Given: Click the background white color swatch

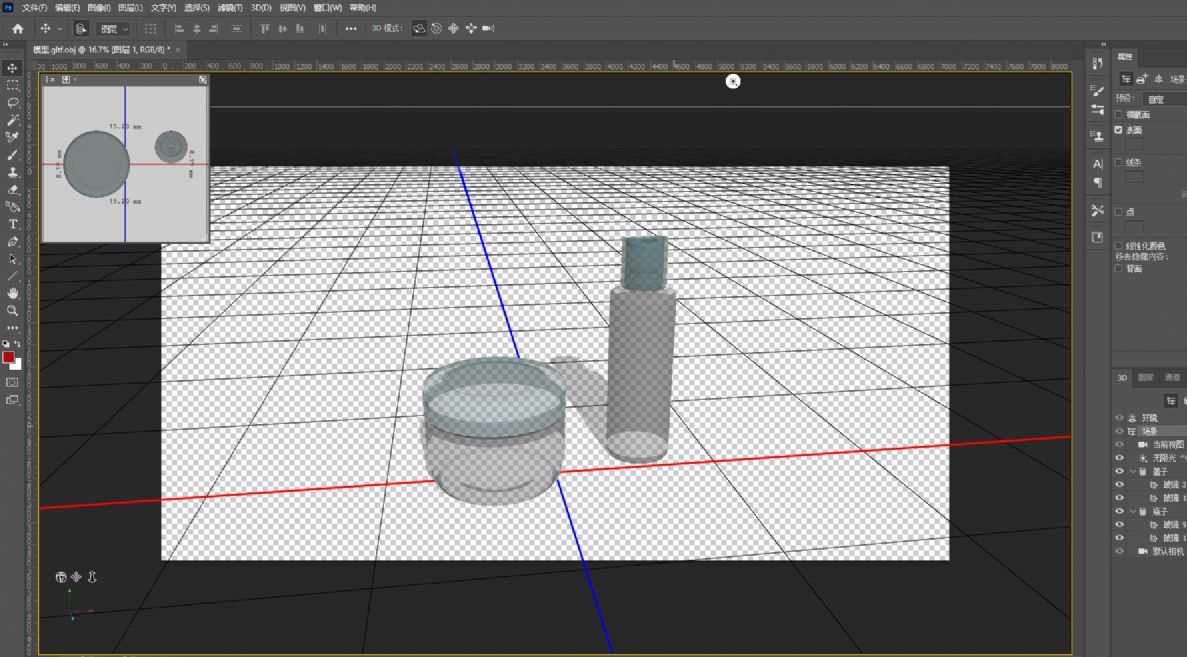Looking at the screenshot, I should coord(16,364).
